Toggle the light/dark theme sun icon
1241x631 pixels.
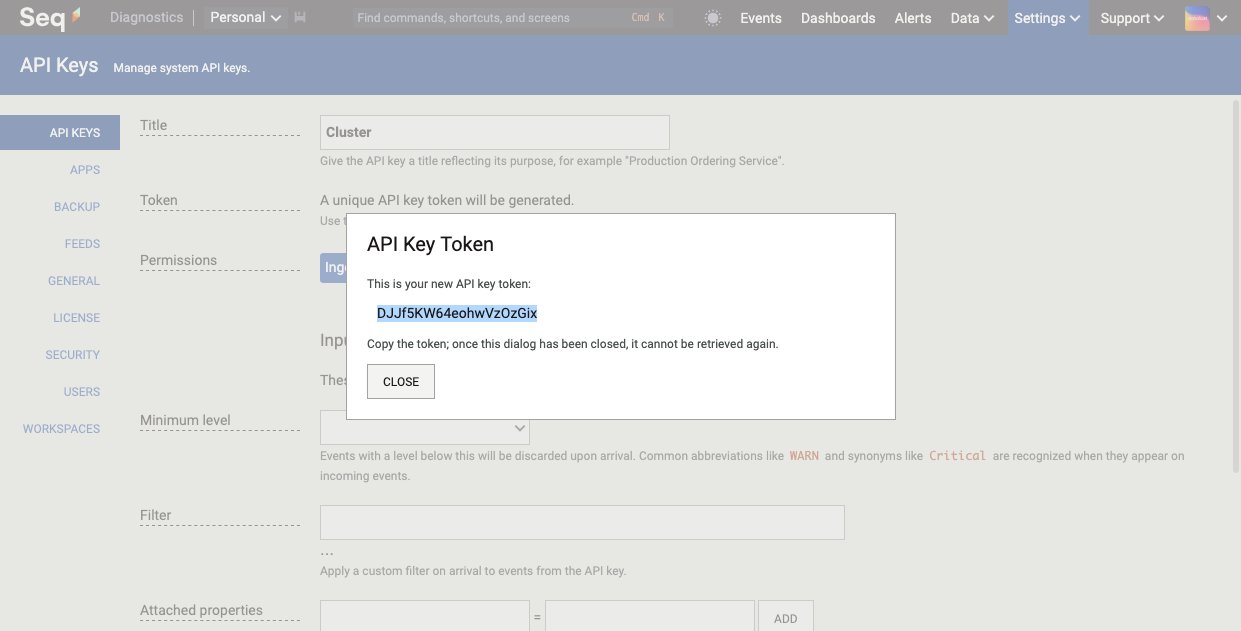(712, 18)
